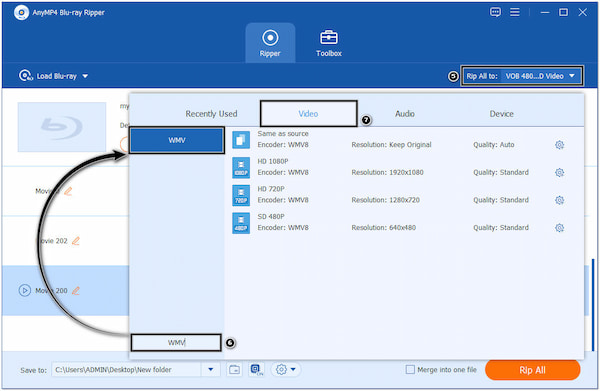
Task: Select the Same as source profile icon
Action: pyautogui.click(x=241, y=140)
